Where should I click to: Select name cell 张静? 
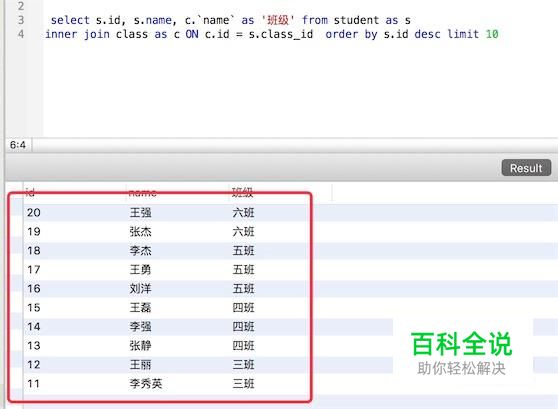coord(141,345)
